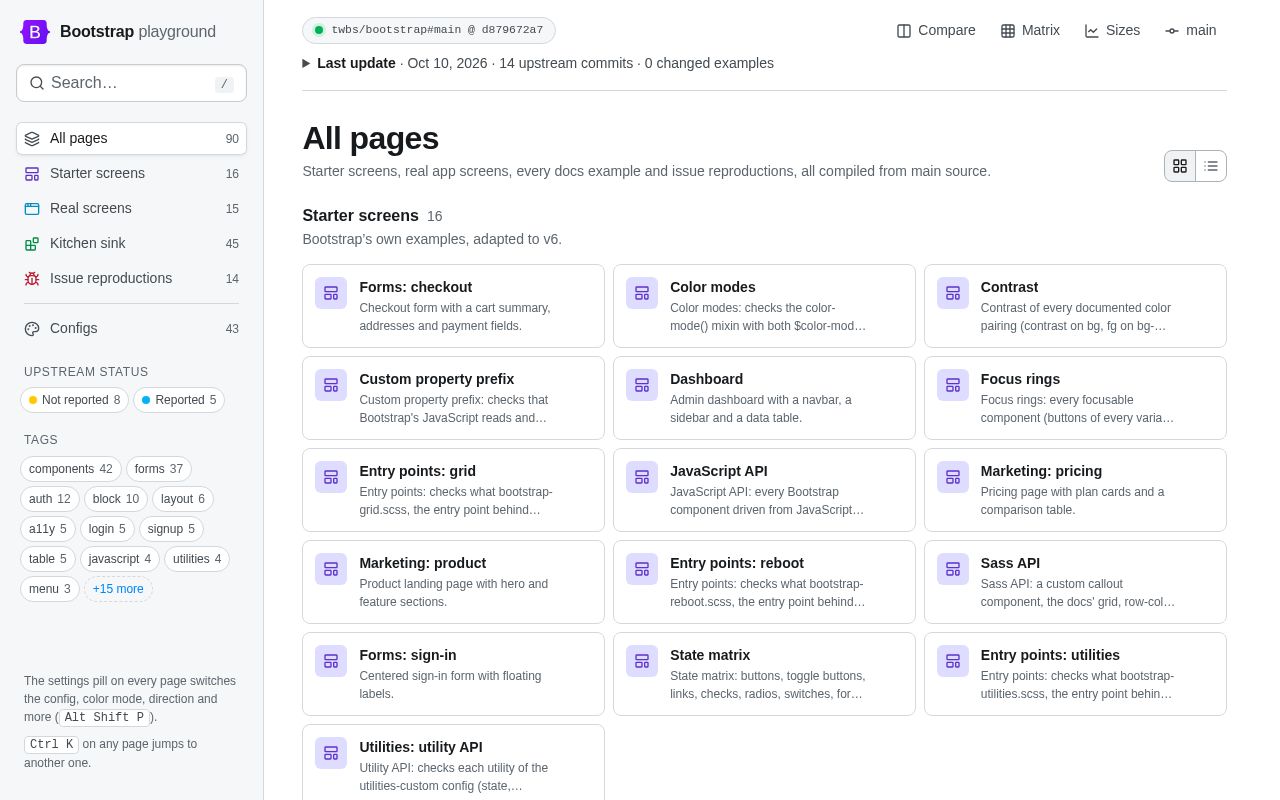1280x800 pixels.
Task: Toggle the auth tag filter
Action: pos(50,499)
